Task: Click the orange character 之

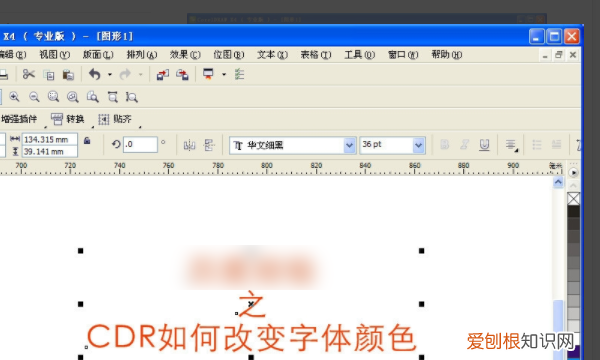Action: 252,304
